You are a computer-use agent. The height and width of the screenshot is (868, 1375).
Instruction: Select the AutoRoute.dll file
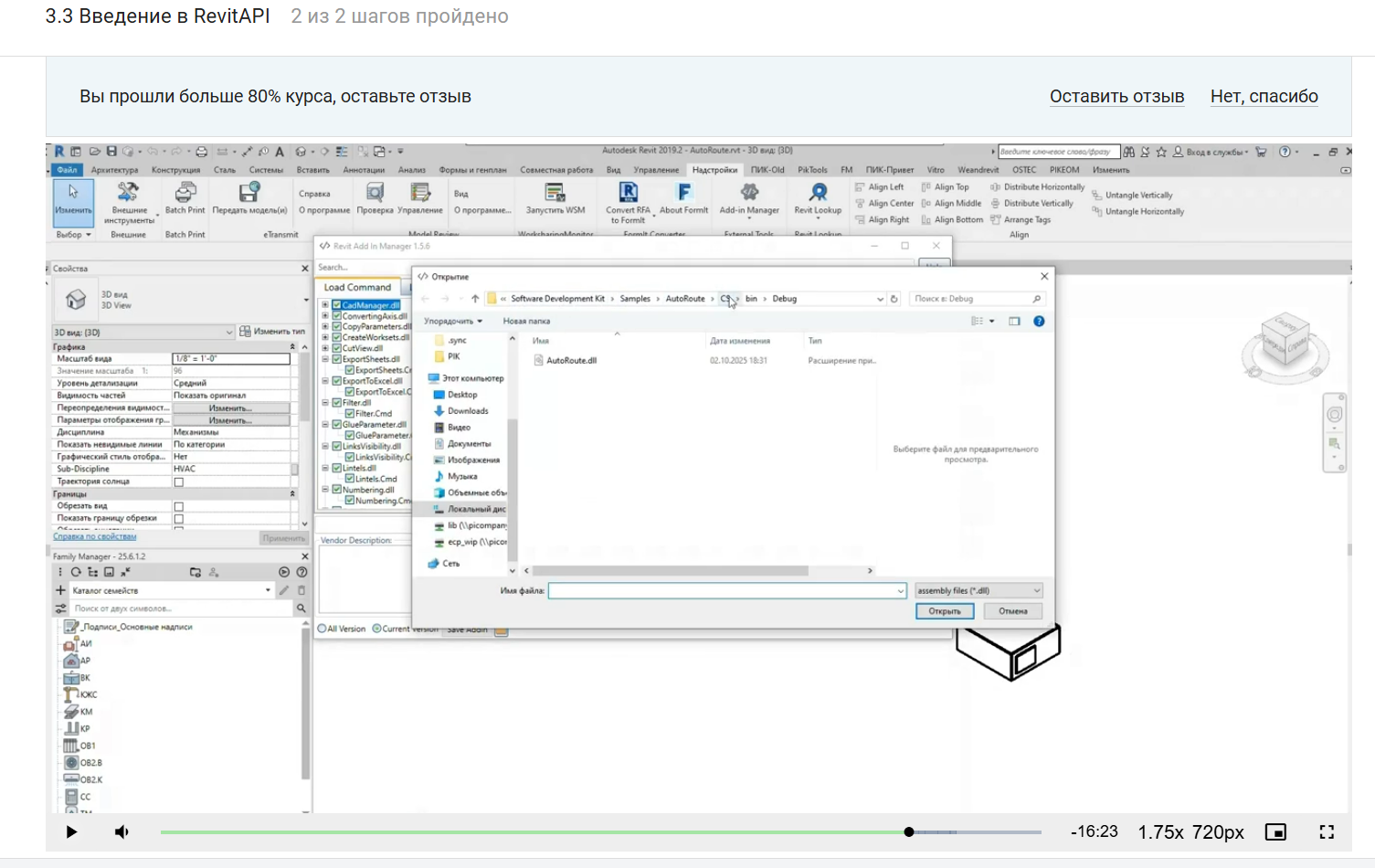pyautogui.click(x=571, y=361)
